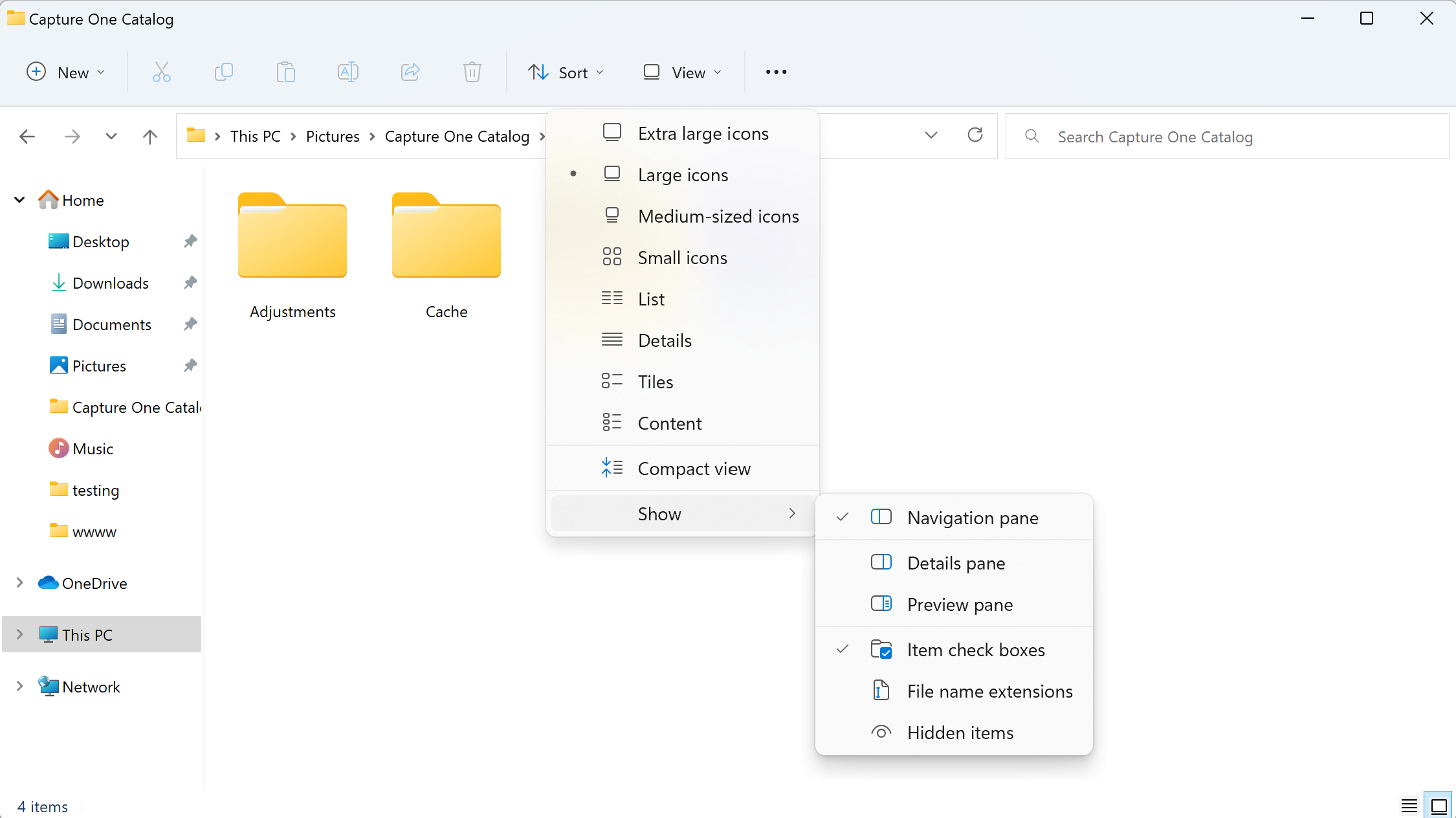Screen dimensions: 1456x818
Task: Select the Cut icon in the toolbar
Action: pyautogui.click(x=161, y=72)
